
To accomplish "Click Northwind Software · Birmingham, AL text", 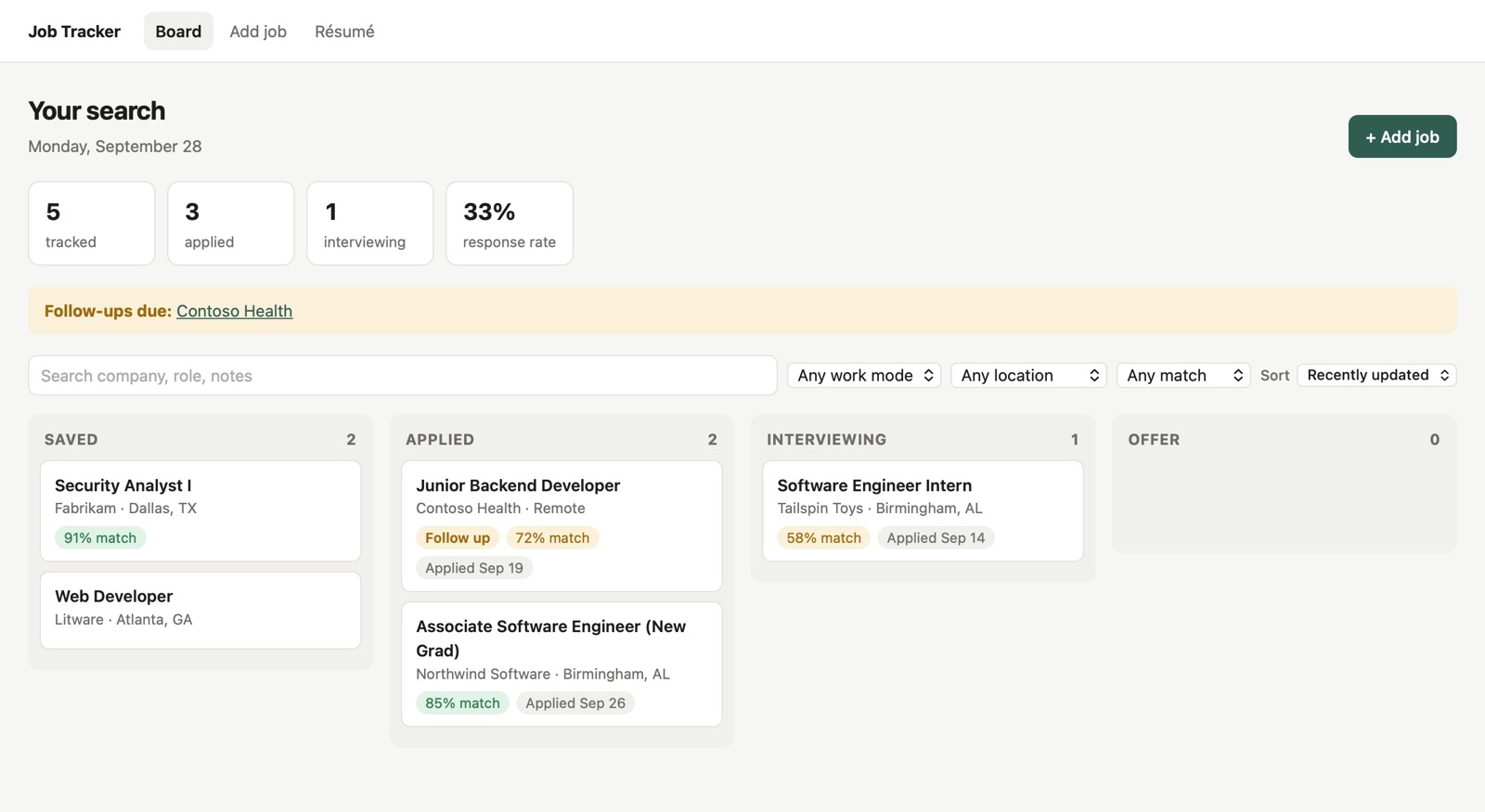I will click(x=543, y=675).
